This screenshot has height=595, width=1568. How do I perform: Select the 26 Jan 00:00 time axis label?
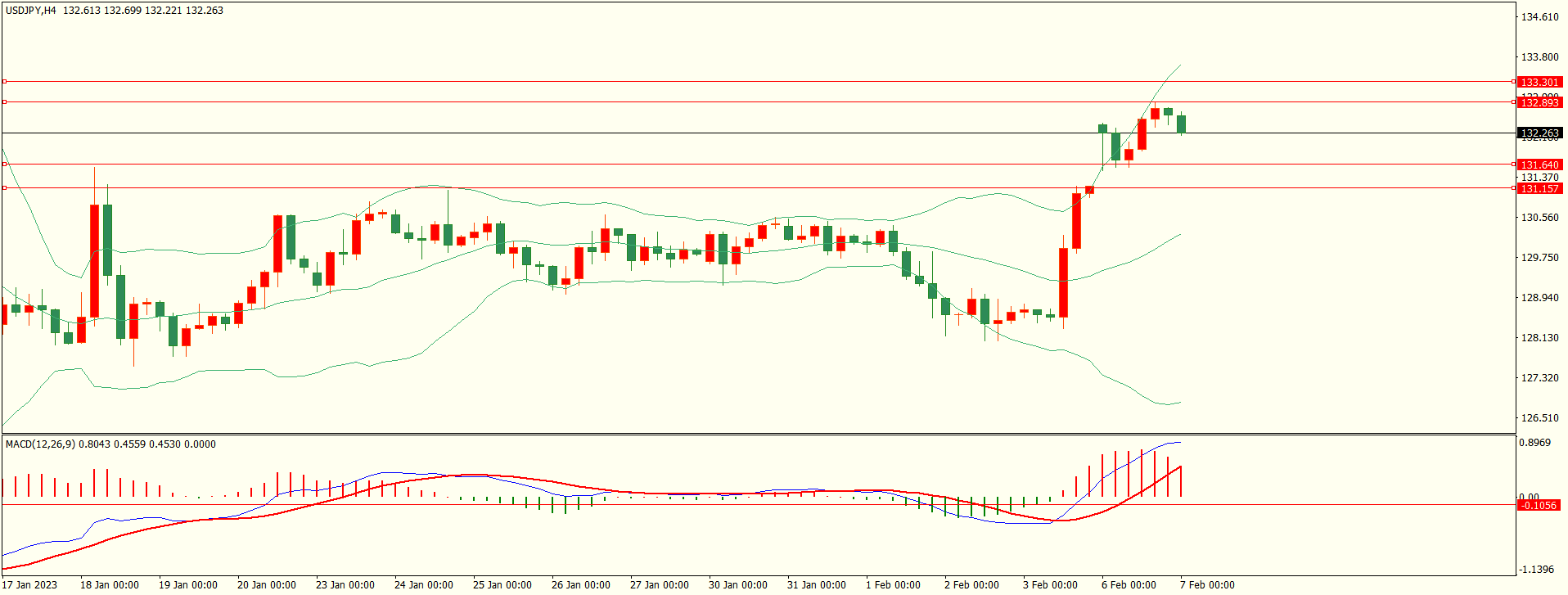[x=580, y=584]
